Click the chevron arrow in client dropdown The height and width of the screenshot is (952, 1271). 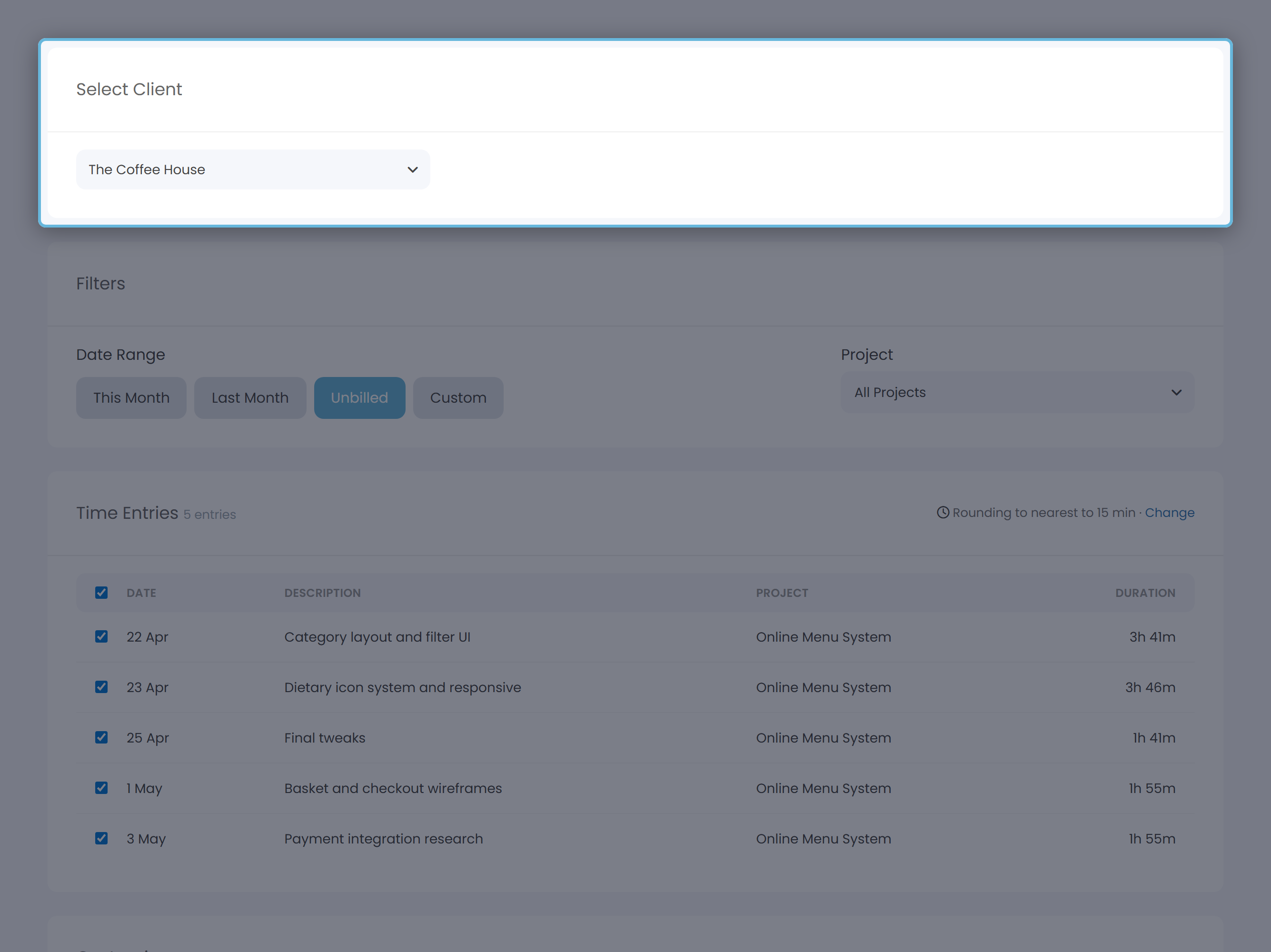coord(413,169)
